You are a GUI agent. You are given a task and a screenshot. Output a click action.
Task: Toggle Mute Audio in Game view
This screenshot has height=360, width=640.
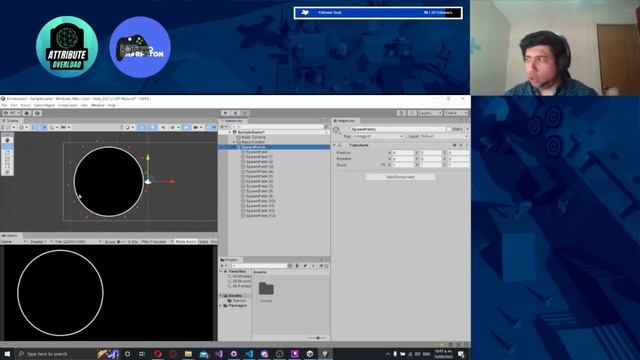[186, 242]
